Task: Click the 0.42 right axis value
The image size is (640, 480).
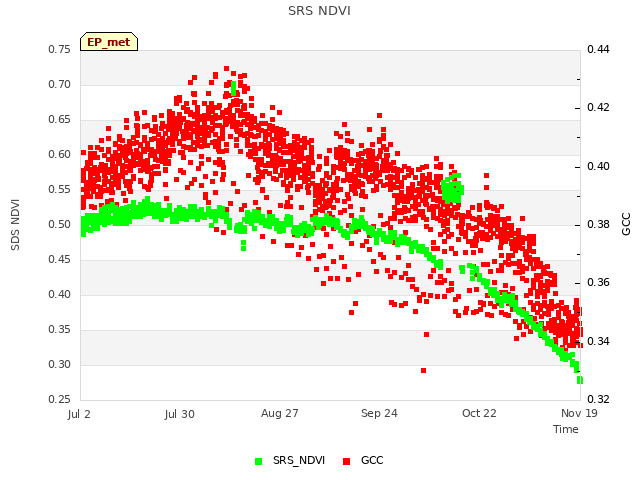Action: tap(598, 107)
